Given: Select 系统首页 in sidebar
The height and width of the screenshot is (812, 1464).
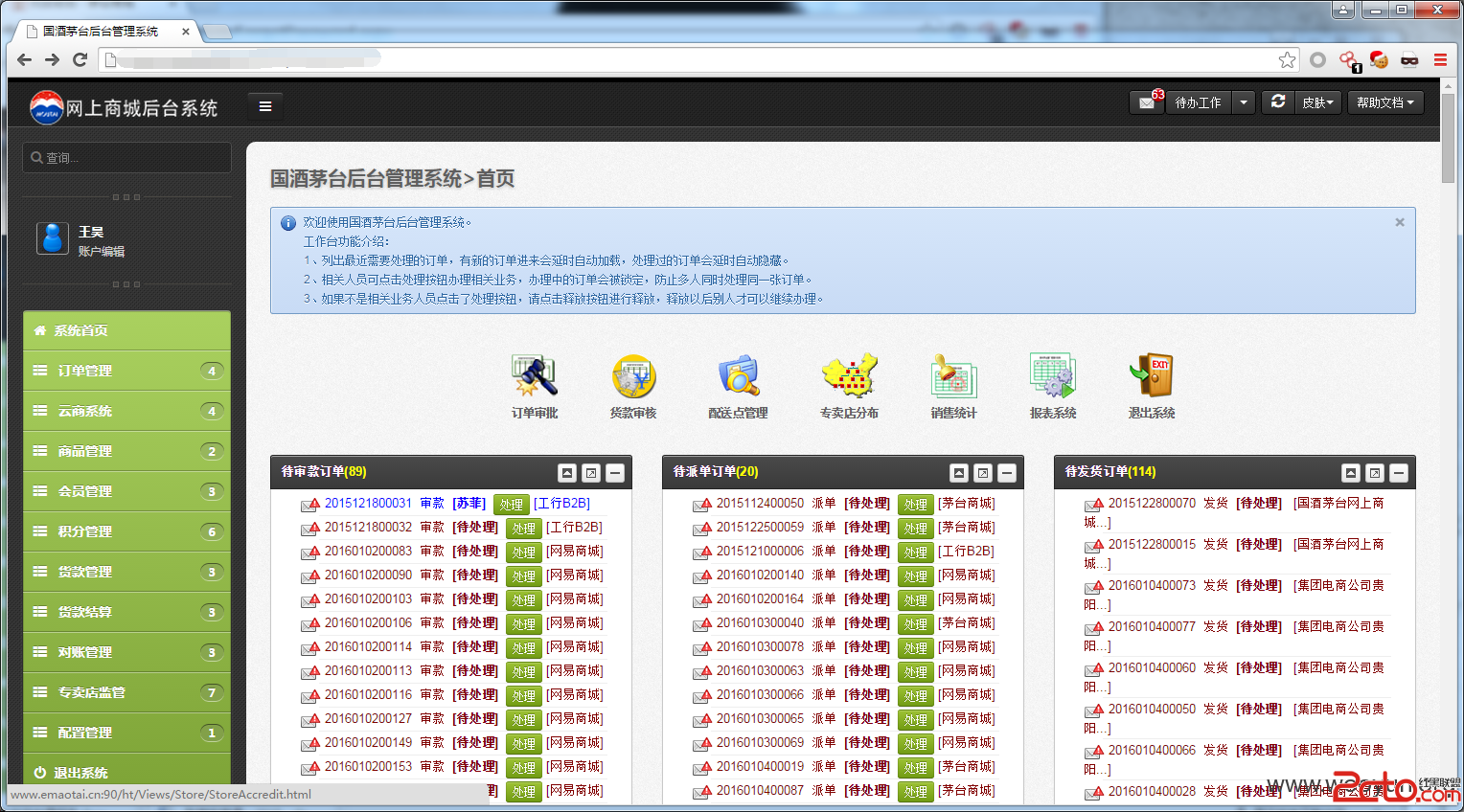Looking at the screenshot, I should (126, 330).
